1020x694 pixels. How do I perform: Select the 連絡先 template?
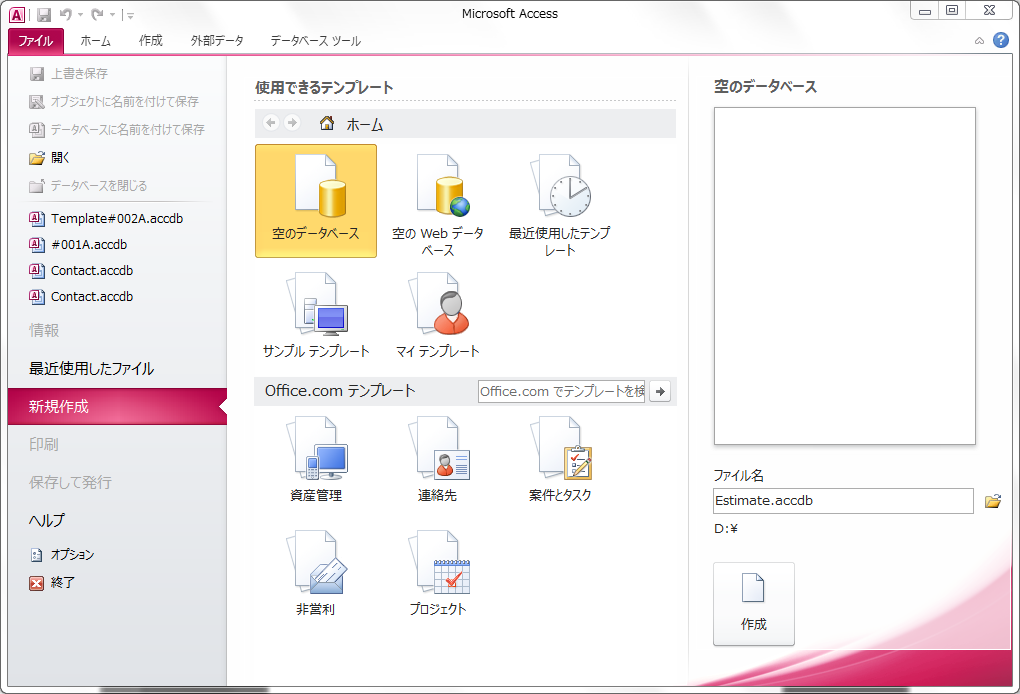[x=438, y=459]
